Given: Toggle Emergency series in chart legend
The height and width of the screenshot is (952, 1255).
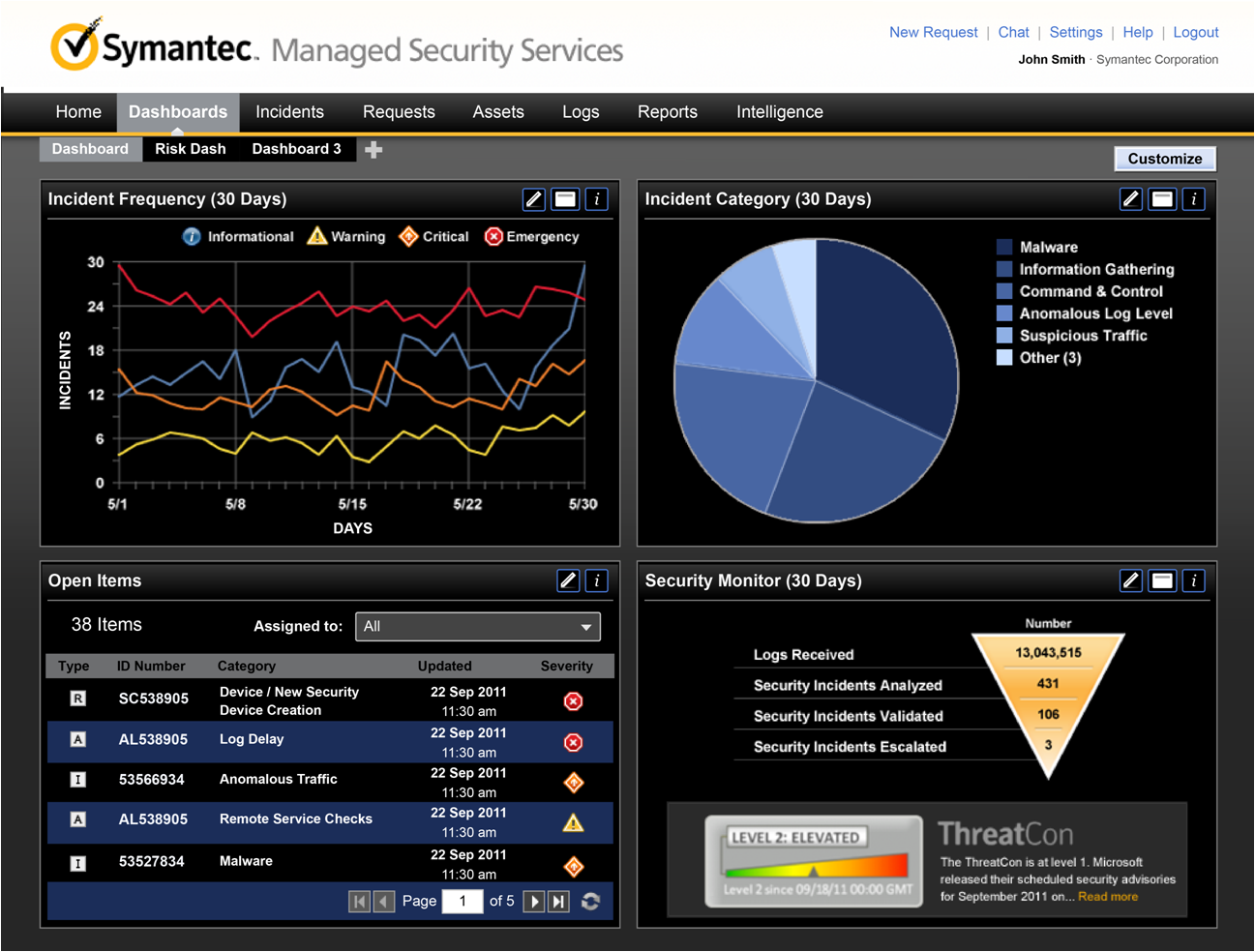Looking at the screenshot, I should (x=531, y=236).
